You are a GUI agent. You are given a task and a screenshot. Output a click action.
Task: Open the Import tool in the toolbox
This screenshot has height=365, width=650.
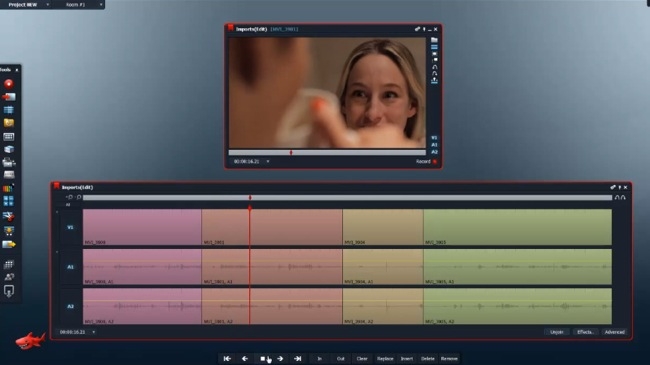coord(9,97)
